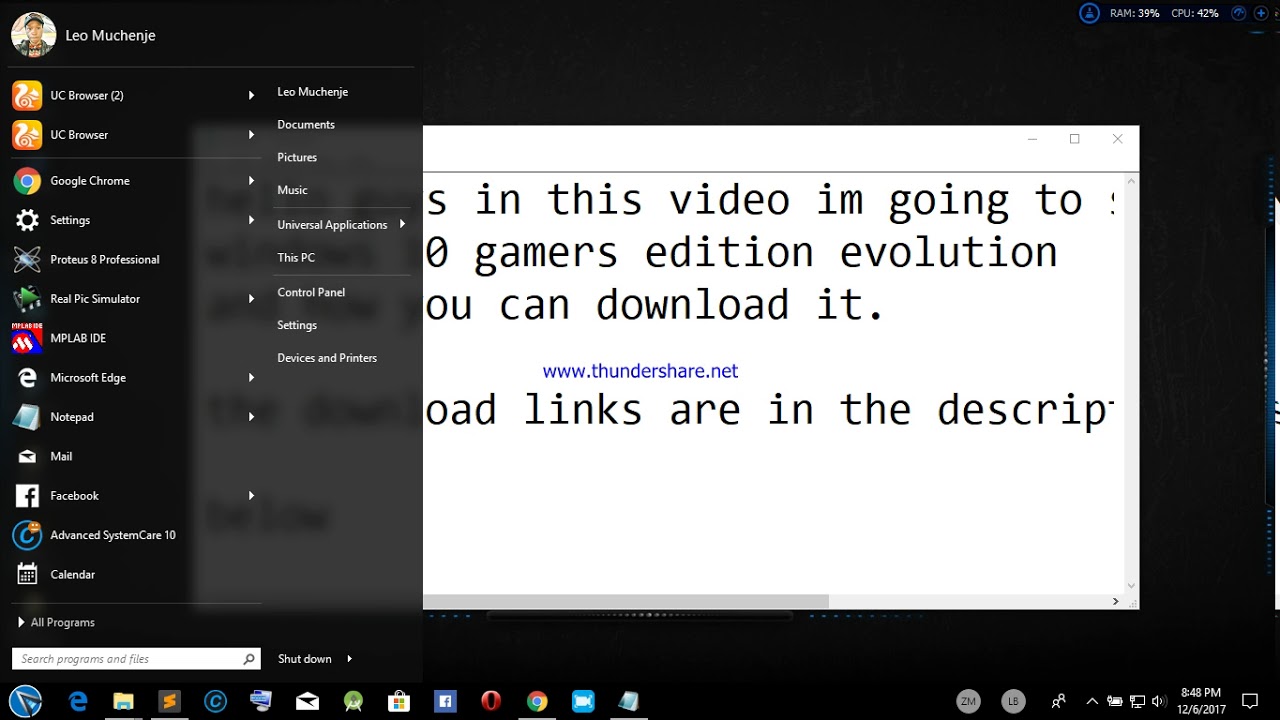Open Settings gear entry in program list

point(135,220)
